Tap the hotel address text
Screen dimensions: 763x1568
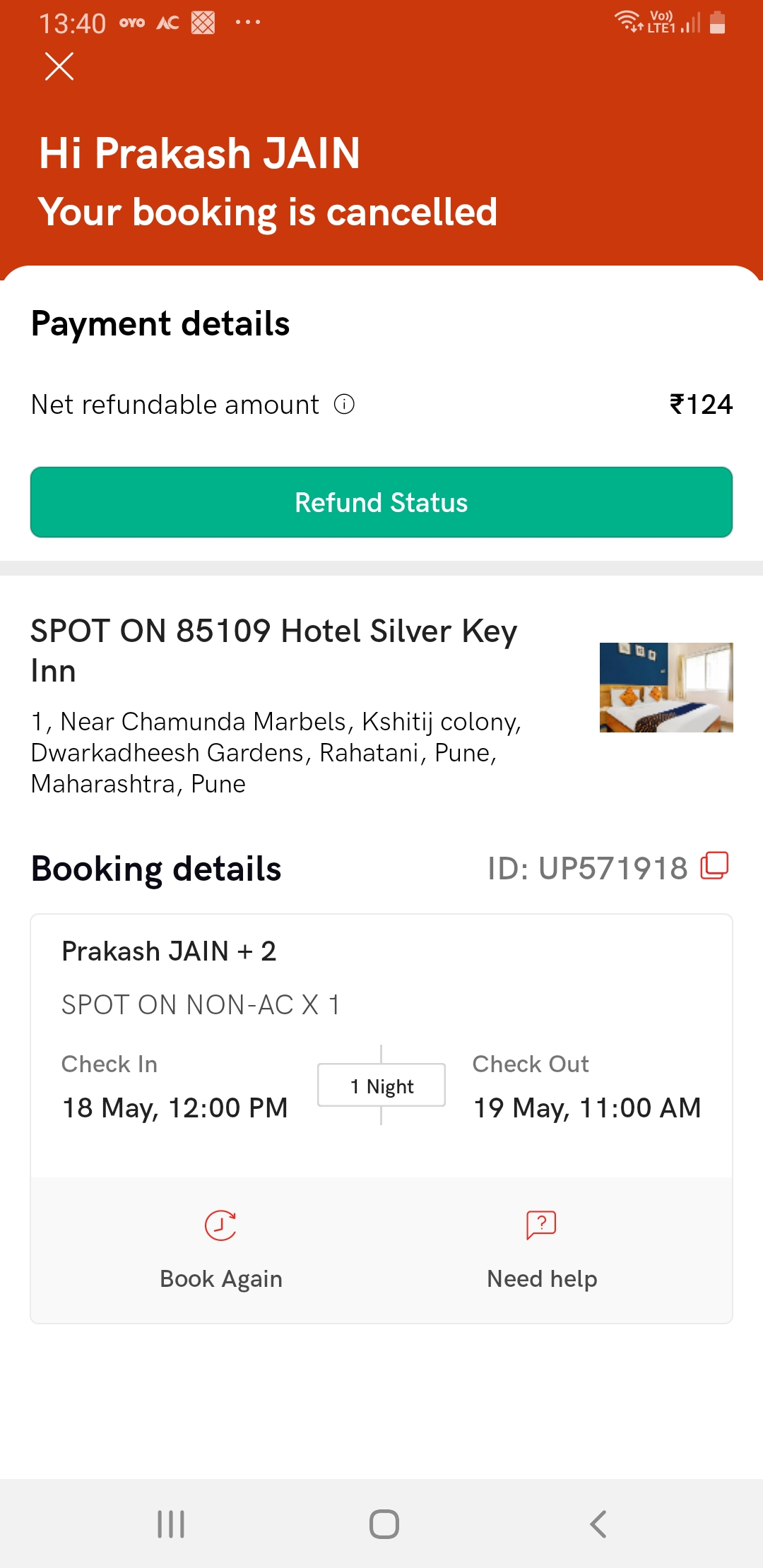(276, 753)
